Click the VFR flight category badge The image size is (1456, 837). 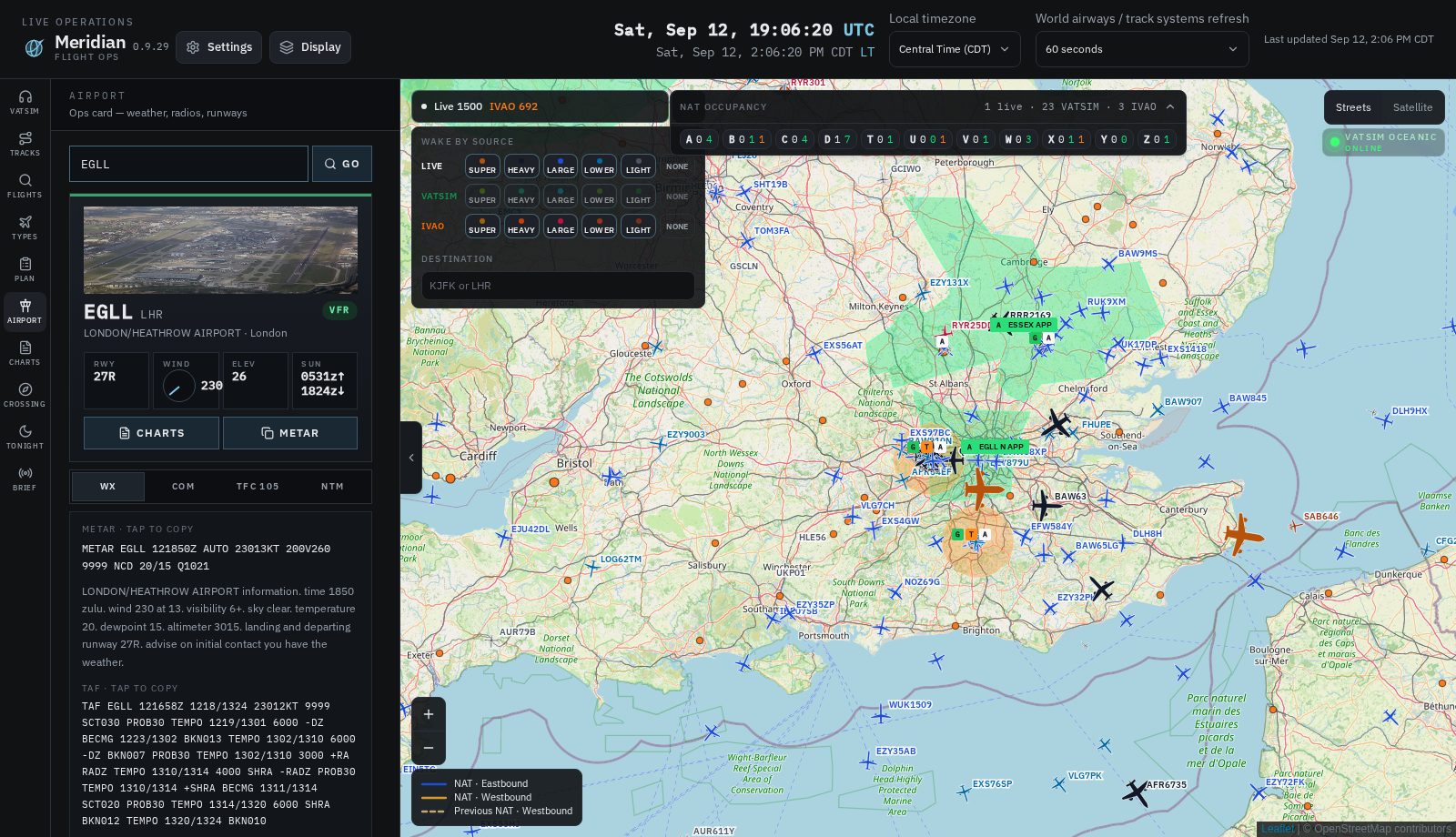[x=339, y=310]
